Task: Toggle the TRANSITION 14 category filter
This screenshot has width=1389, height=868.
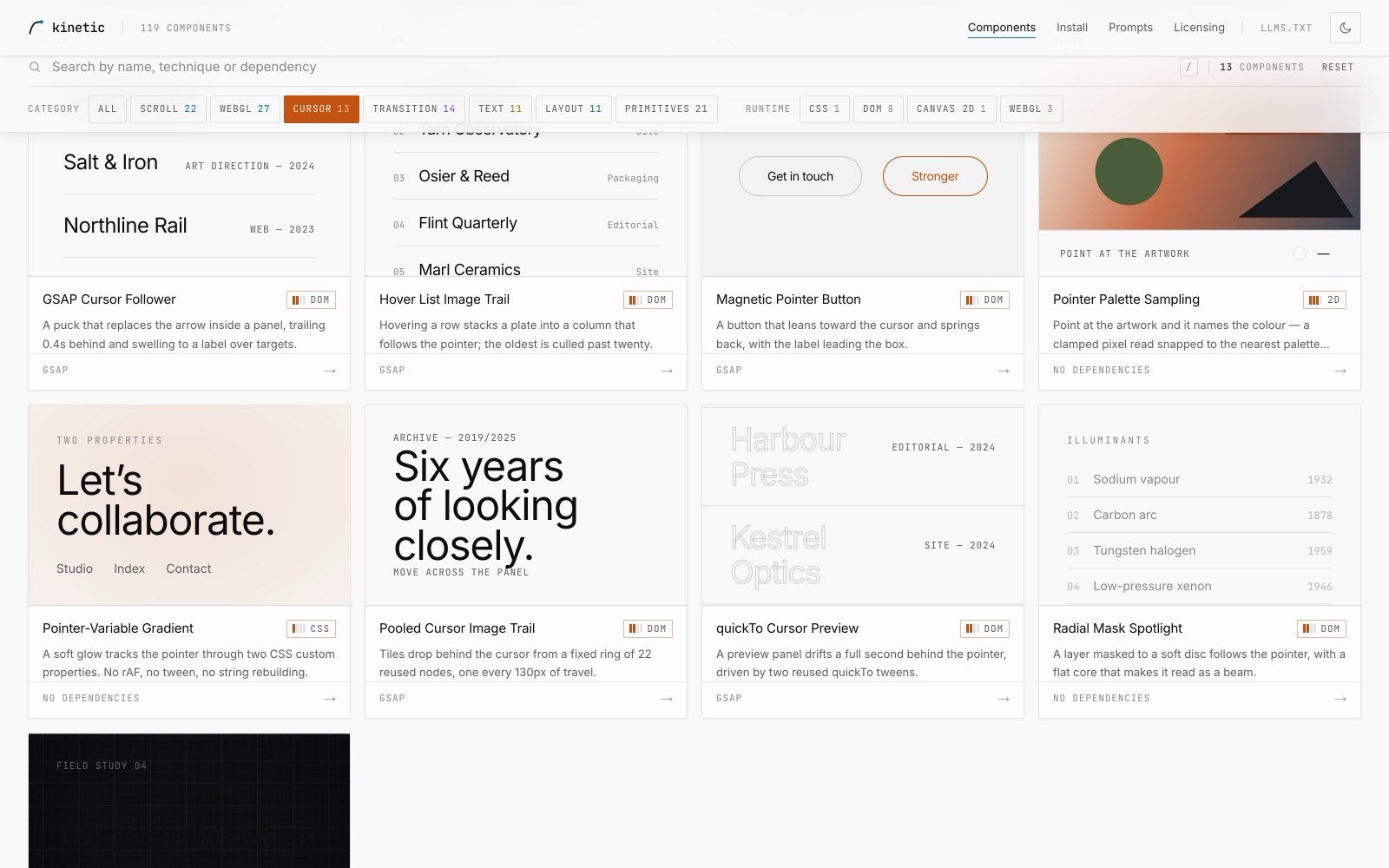Action: pos(414,108)
